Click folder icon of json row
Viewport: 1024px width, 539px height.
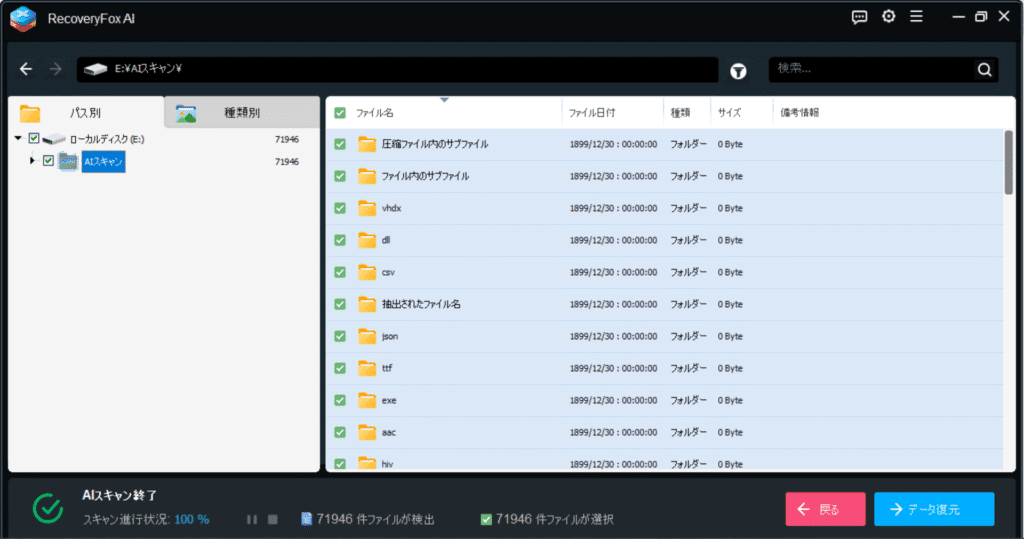(x=367, y=336)
